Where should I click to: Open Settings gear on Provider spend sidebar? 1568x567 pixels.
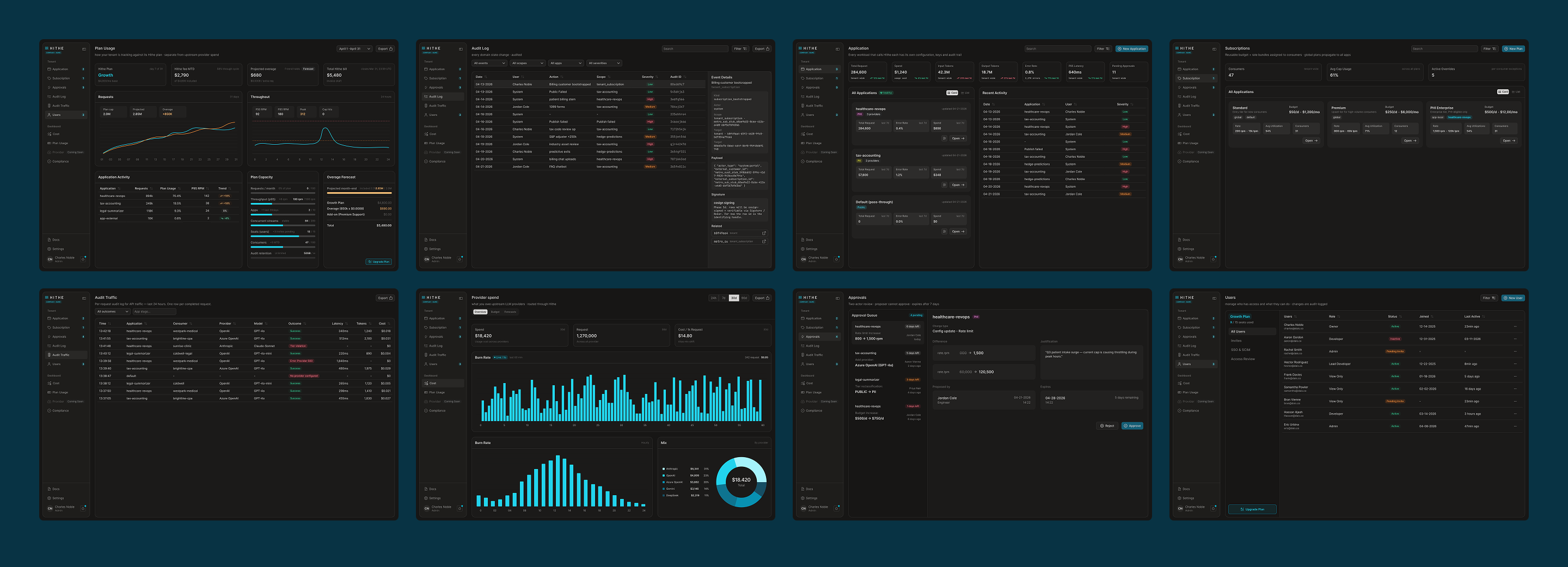click(433, 498)
